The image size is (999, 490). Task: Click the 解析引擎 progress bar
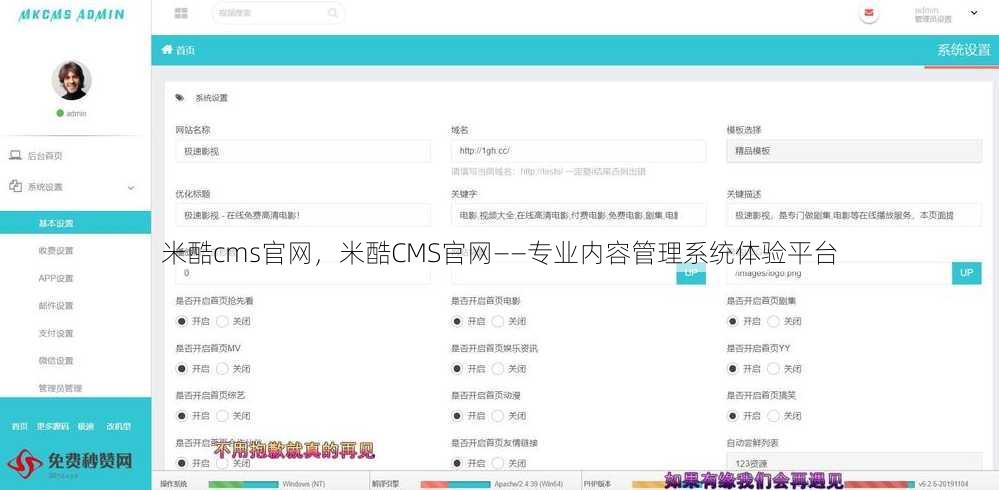pyautogui.click(x=456, y=484)
